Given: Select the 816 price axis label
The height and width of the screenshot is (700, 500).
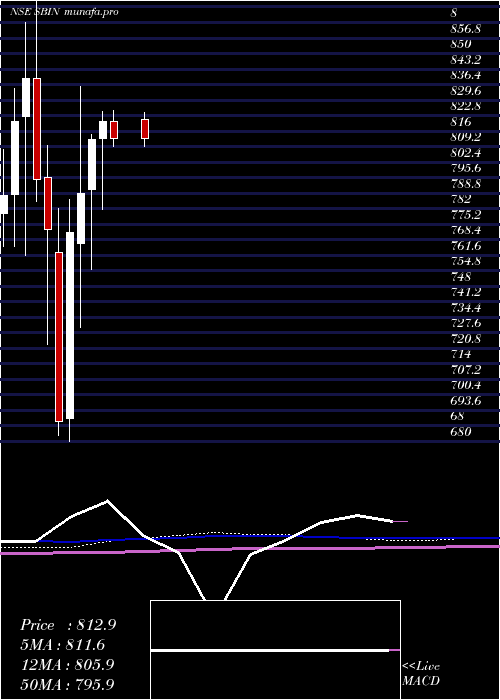Looking at the screenshot, I should [x=461, y=122].
